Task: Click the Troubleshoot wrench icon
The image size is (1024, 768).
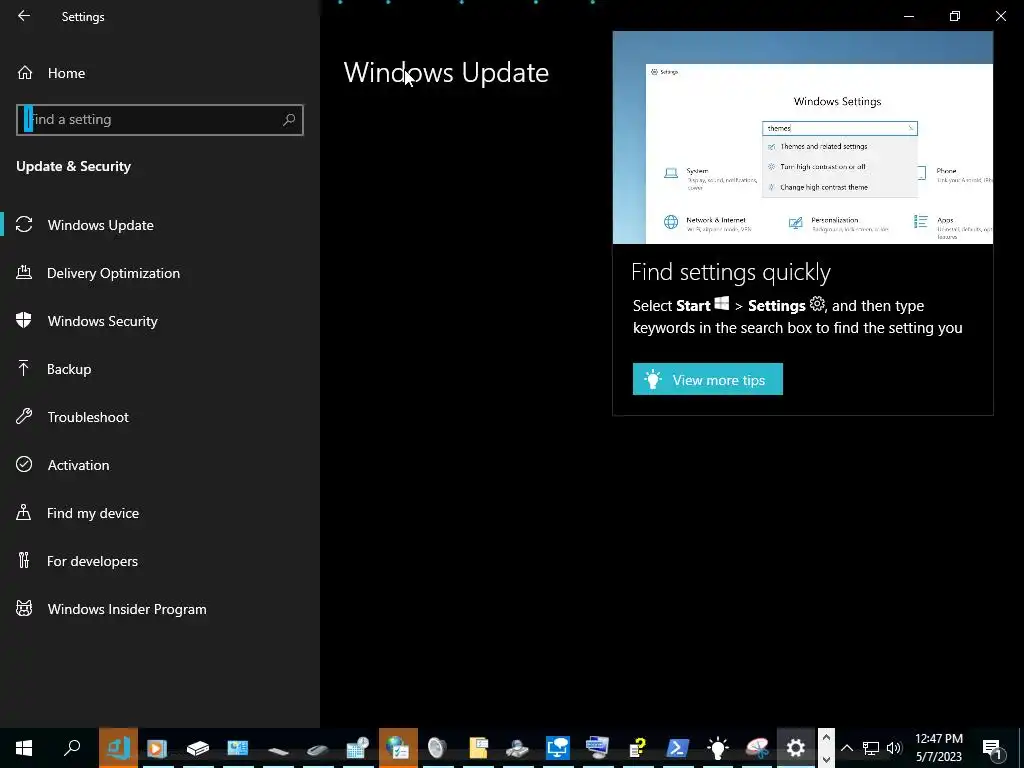Action: [24, 416]
